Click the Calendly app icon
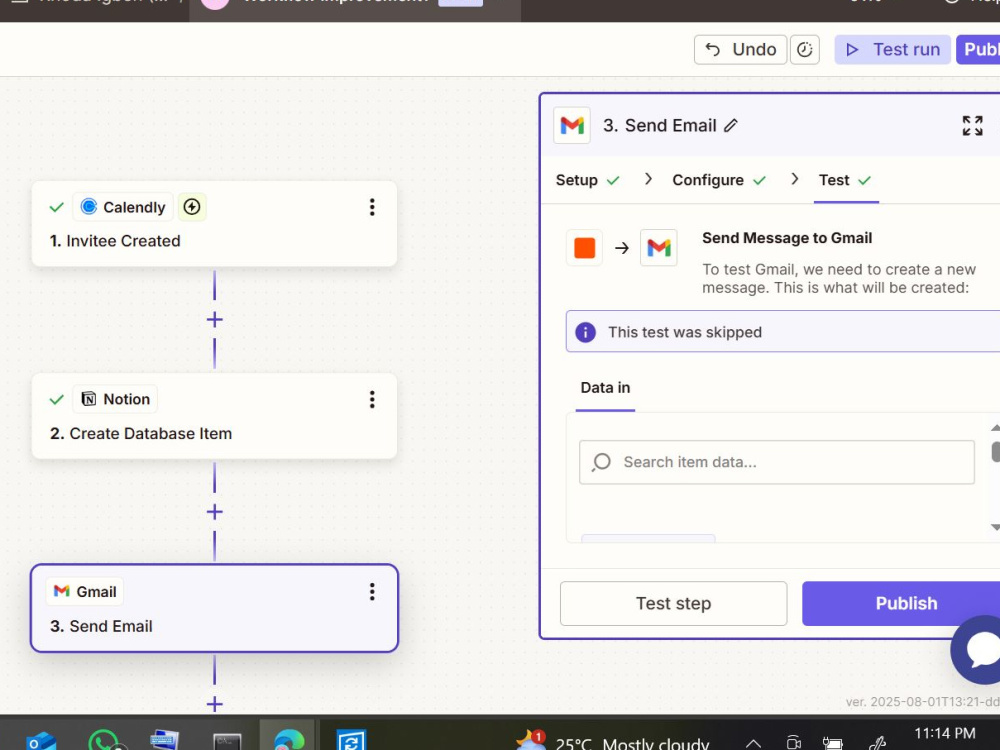Viewport: 1000px width, 750px height. [89, 207]
